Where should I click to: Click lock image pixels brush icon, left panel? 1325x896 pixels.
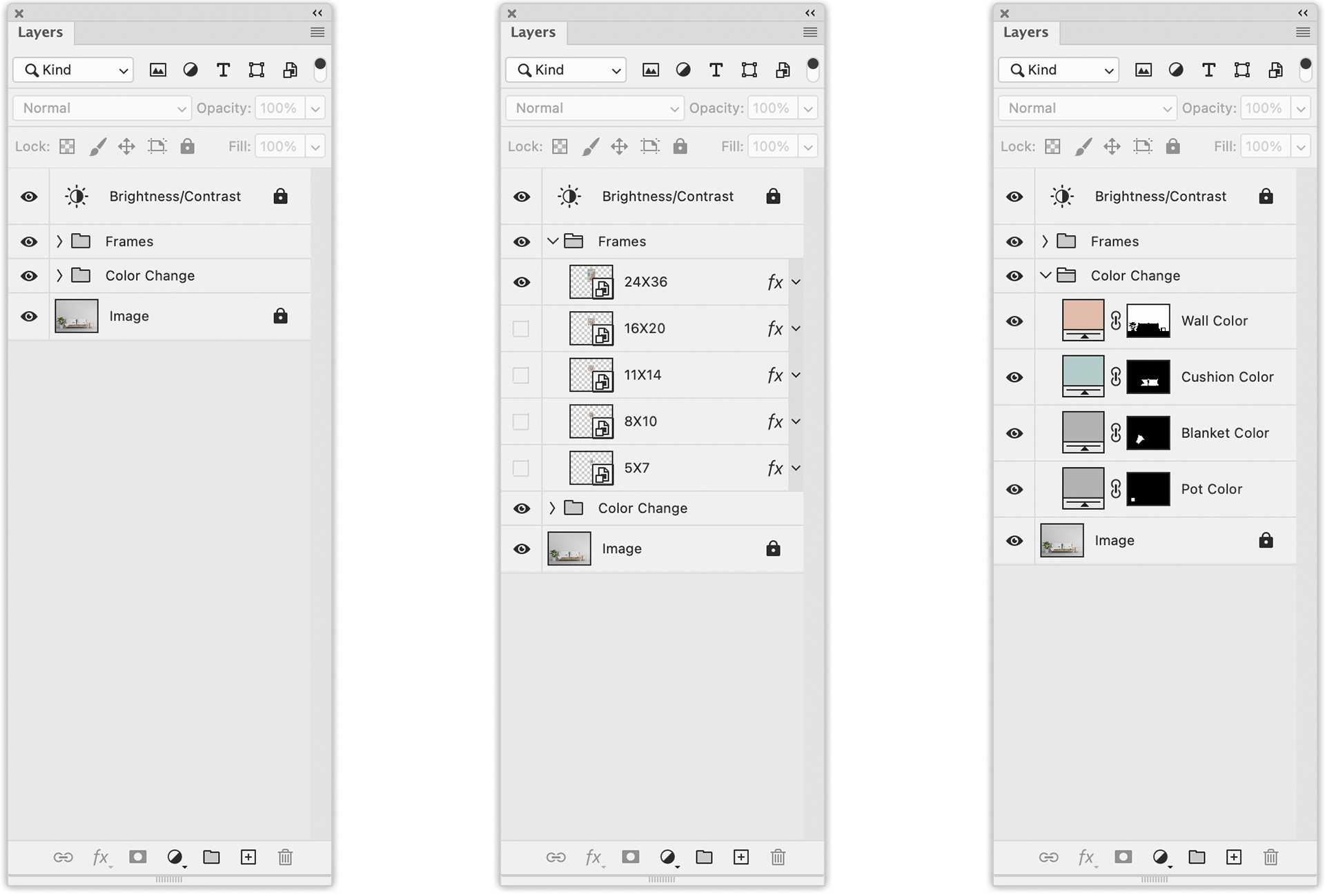(98, 146)
